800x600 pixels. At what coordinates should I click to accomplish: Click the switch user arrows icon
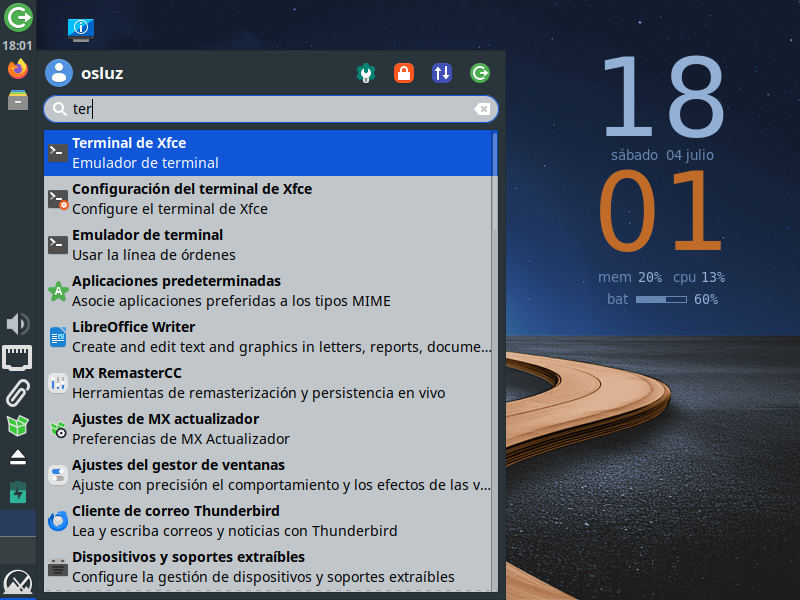click(442, 73)
